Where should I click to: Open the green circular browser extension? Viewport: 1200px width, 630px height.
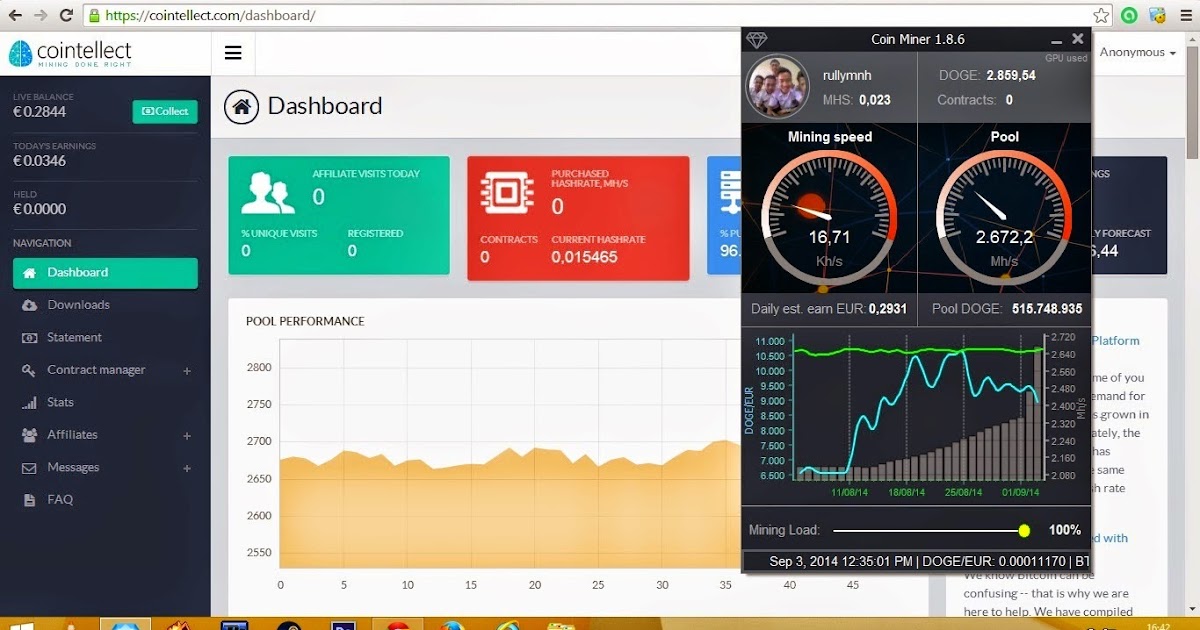[x=1130, y=15]
